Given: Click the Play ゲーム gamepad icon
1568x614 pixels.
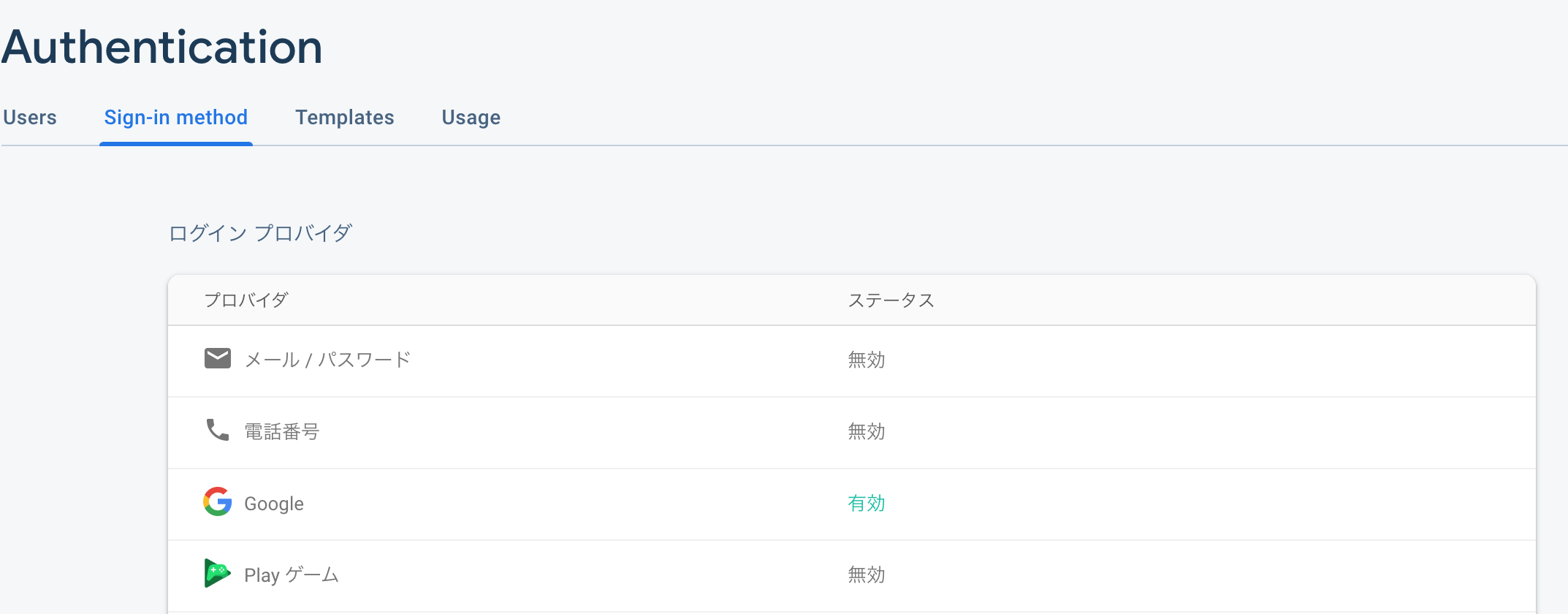Looking at the screenshot, I should pyautogui.click(x=216, y=574).
